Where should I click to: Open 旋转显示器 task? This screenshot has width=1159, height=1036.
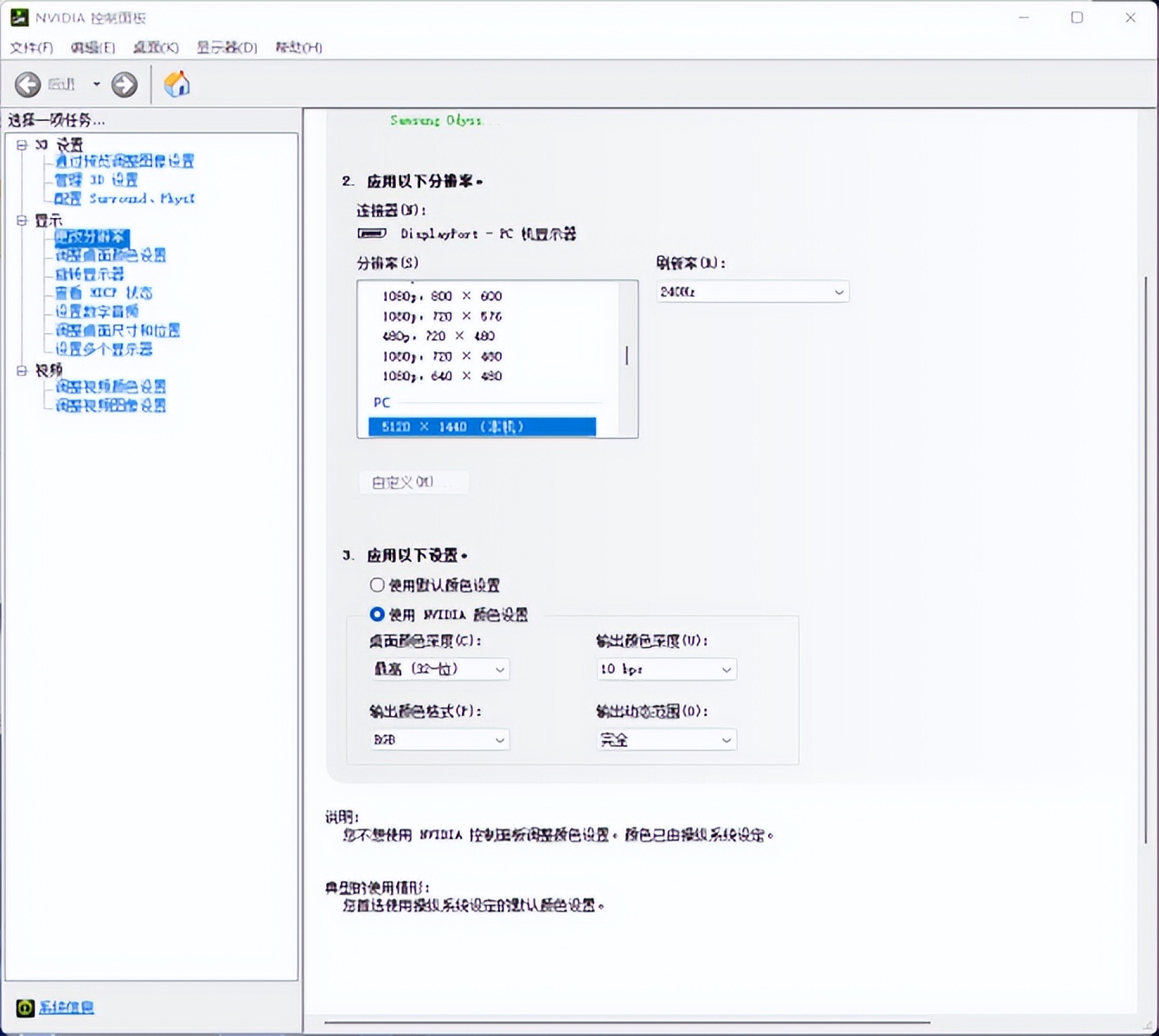pyautogui.click(x=89, y=274)
